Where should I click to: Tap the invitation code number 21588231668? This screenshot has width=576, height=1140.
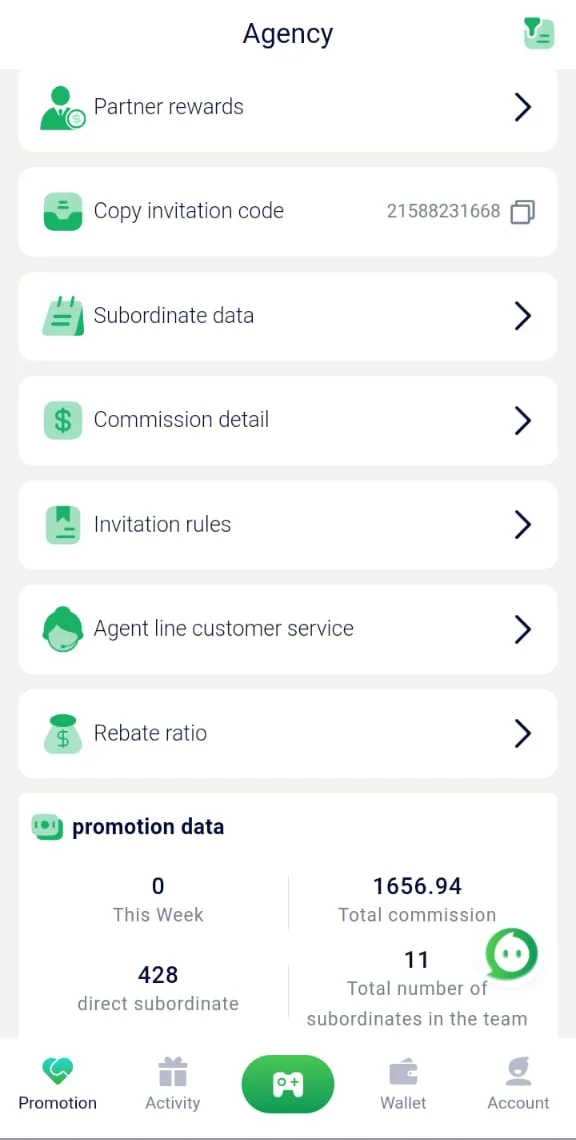click(x=444, y=212)
